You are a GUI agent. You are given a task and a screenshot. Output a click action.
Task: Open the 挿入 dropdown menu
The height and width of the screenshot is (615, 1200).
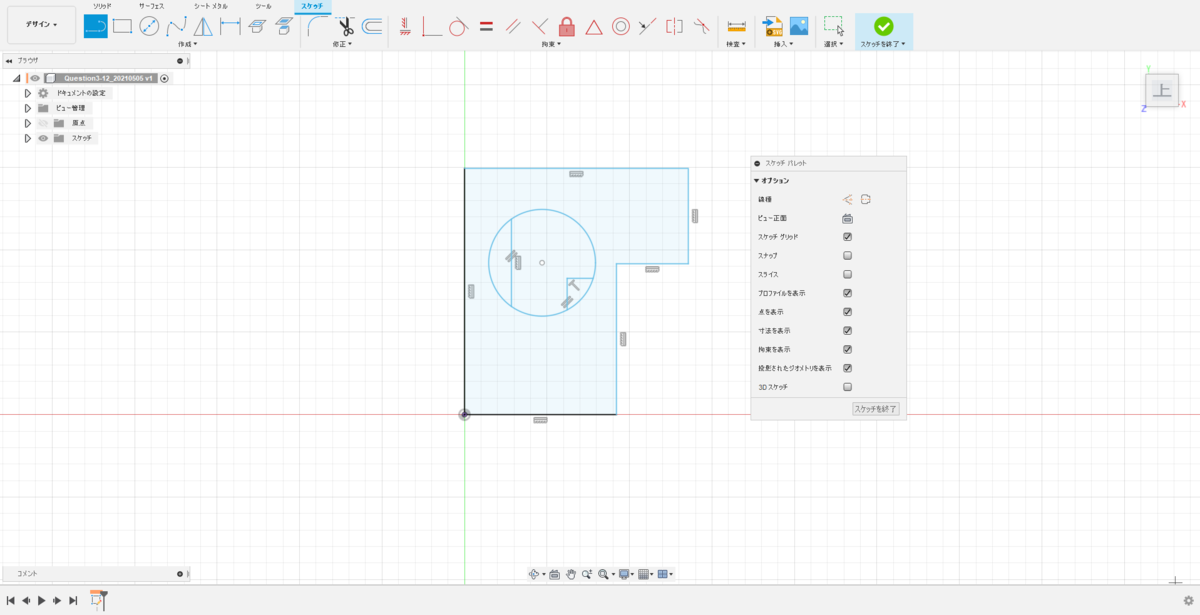pyautogui.click(x=785, y=44)
